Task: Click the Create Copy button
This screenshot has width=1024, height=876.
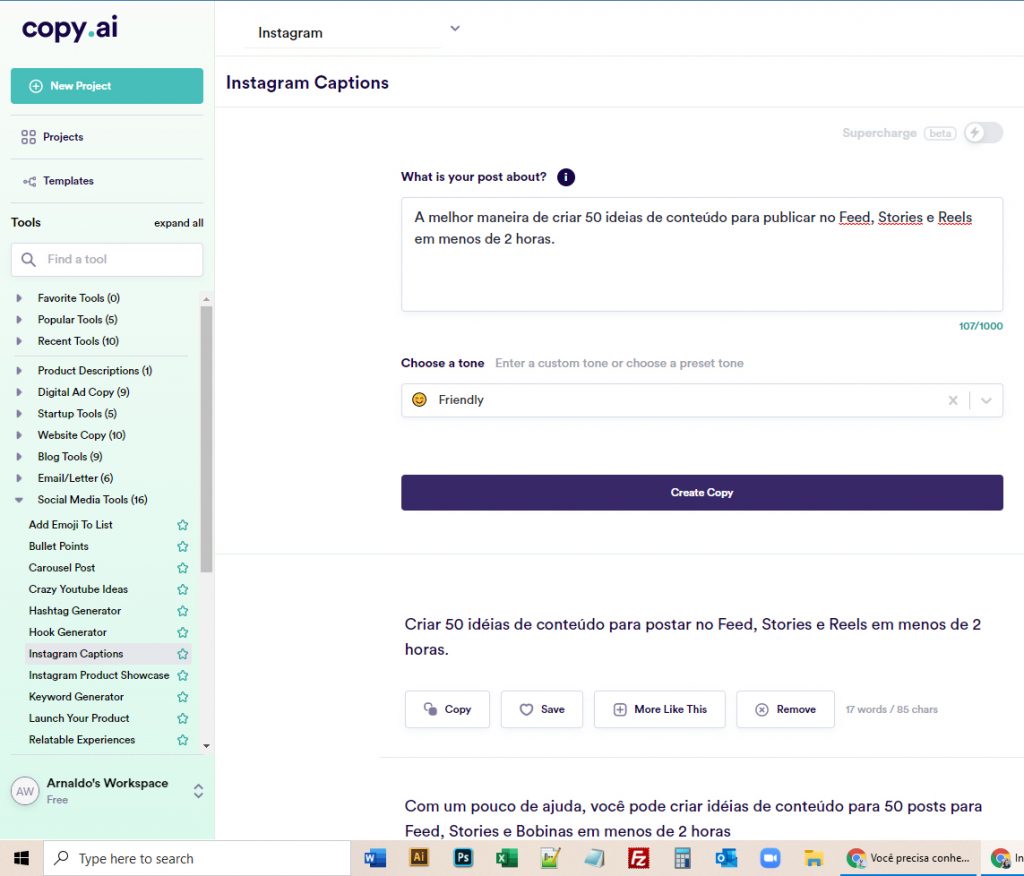Action: point(702,493)
